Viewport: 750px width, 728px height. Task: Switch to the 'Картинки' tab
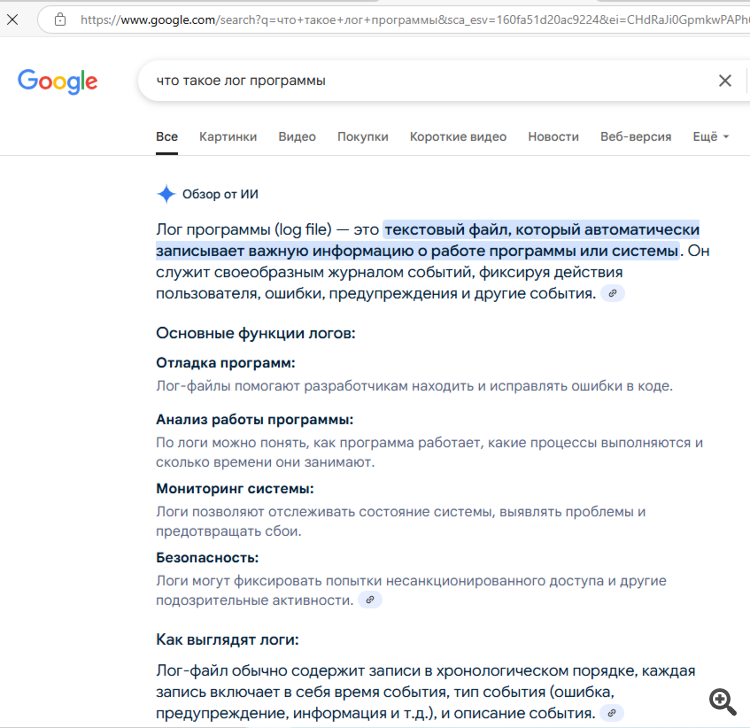tap(228, 137)
